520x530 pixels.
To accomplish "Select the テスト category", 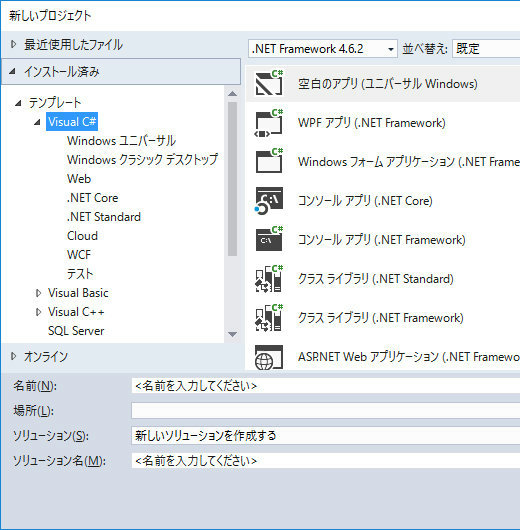I will coord(80,273).
